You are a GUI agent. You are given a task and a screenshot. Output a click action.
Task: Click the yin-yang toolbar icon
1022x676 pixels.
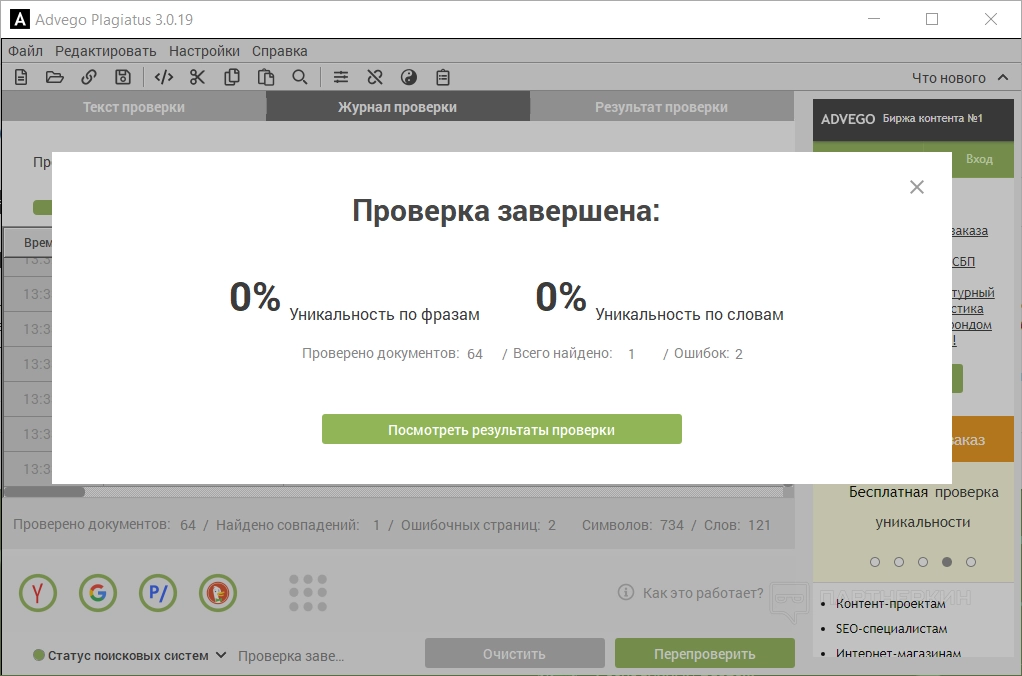(x=408, y=77)
